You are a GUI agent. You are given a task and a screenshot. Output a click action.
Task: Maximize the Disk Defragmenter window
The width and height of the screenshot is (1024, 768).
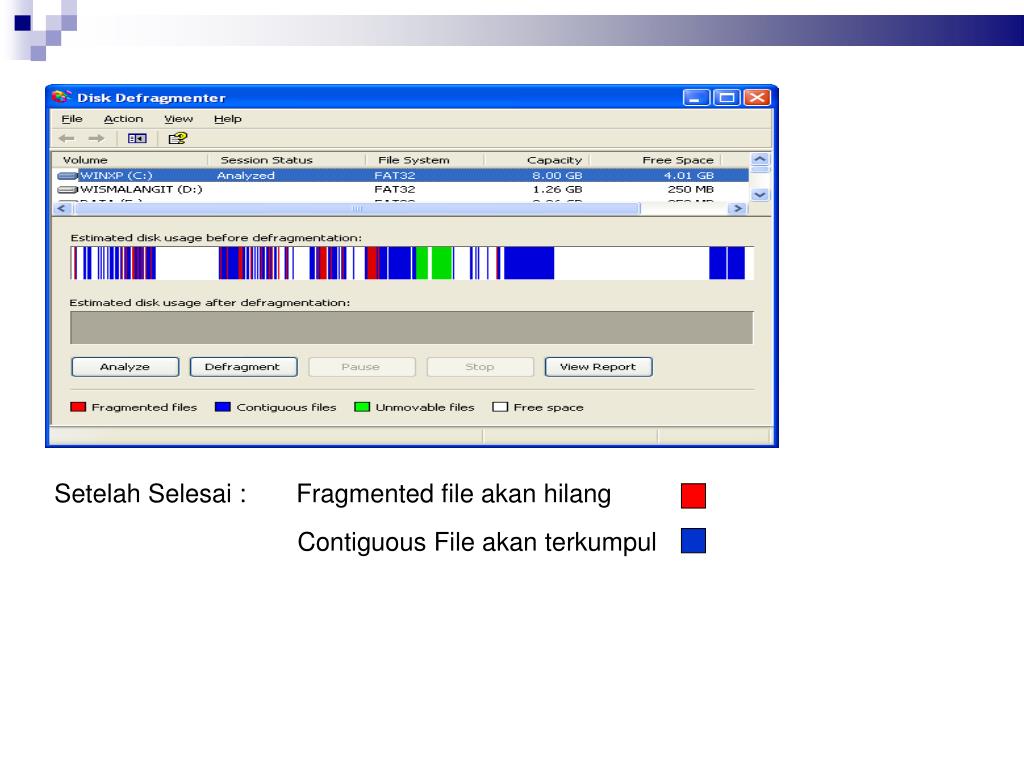coord(727,98)
